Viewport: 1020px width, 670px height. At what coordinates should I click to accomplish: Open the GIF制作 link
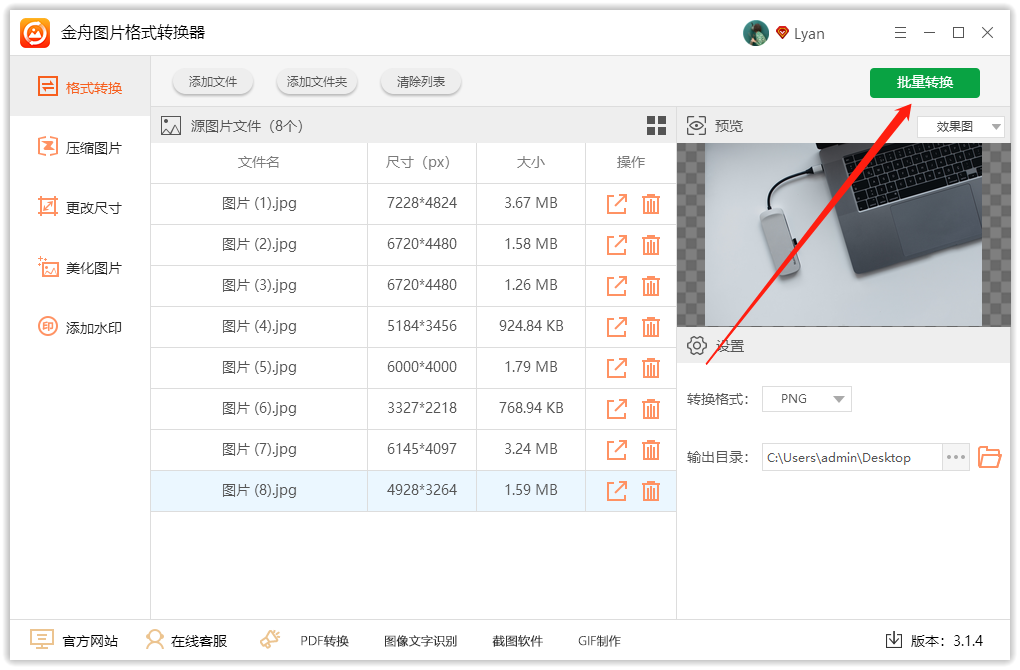pyautogui.click(x=599, y=641)
